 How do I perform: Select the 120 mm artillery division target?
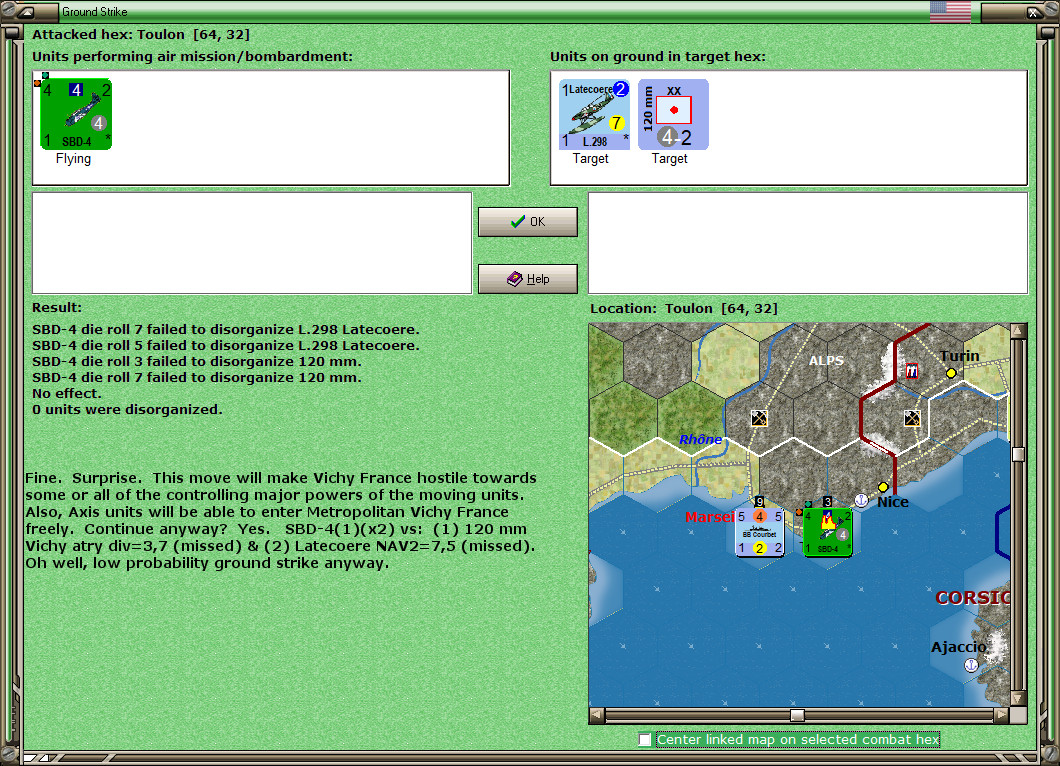tap(673, 114)
